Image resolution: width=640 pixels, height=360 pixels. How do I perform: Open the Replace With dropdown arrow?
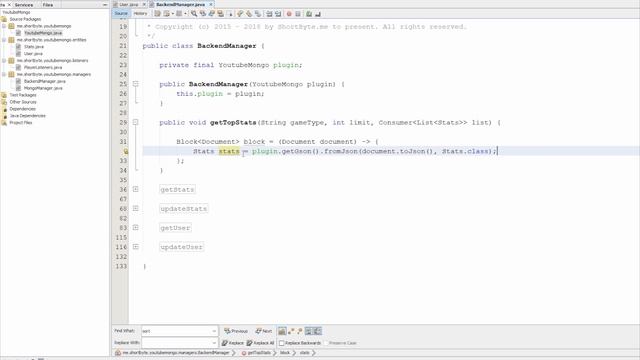214,343
